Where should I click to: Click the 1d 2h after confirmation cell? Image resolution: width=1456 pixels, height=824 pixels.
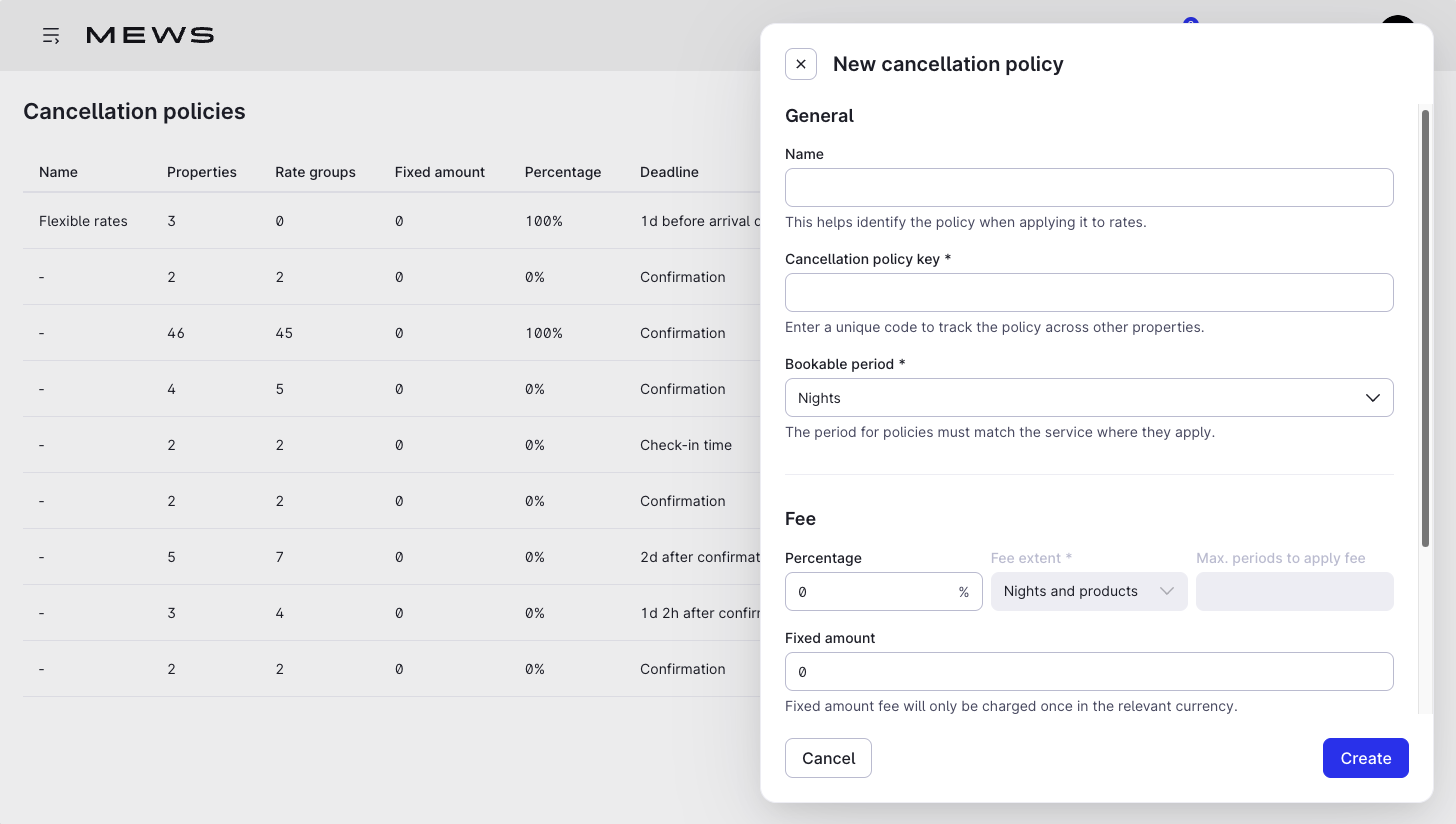(x=700, y=613)
